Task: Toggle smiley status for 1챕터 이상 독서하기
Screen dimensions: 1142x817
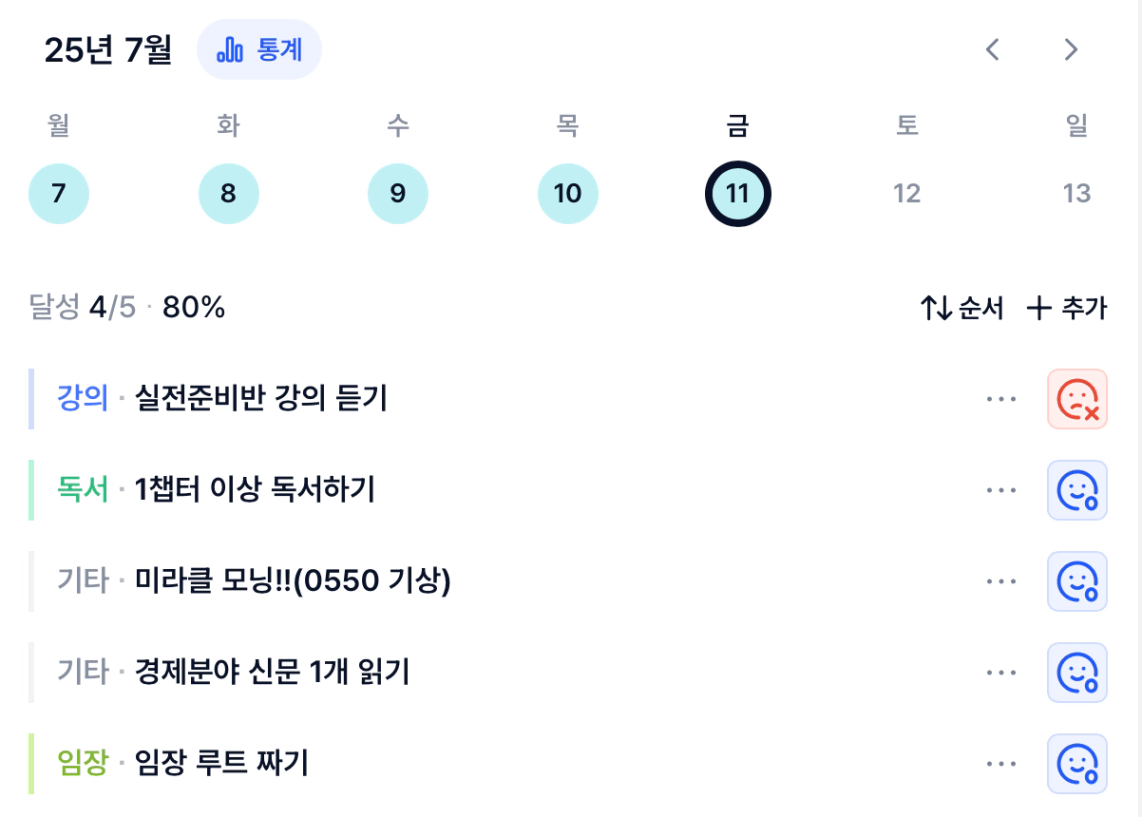Action: click(1077, 490)
